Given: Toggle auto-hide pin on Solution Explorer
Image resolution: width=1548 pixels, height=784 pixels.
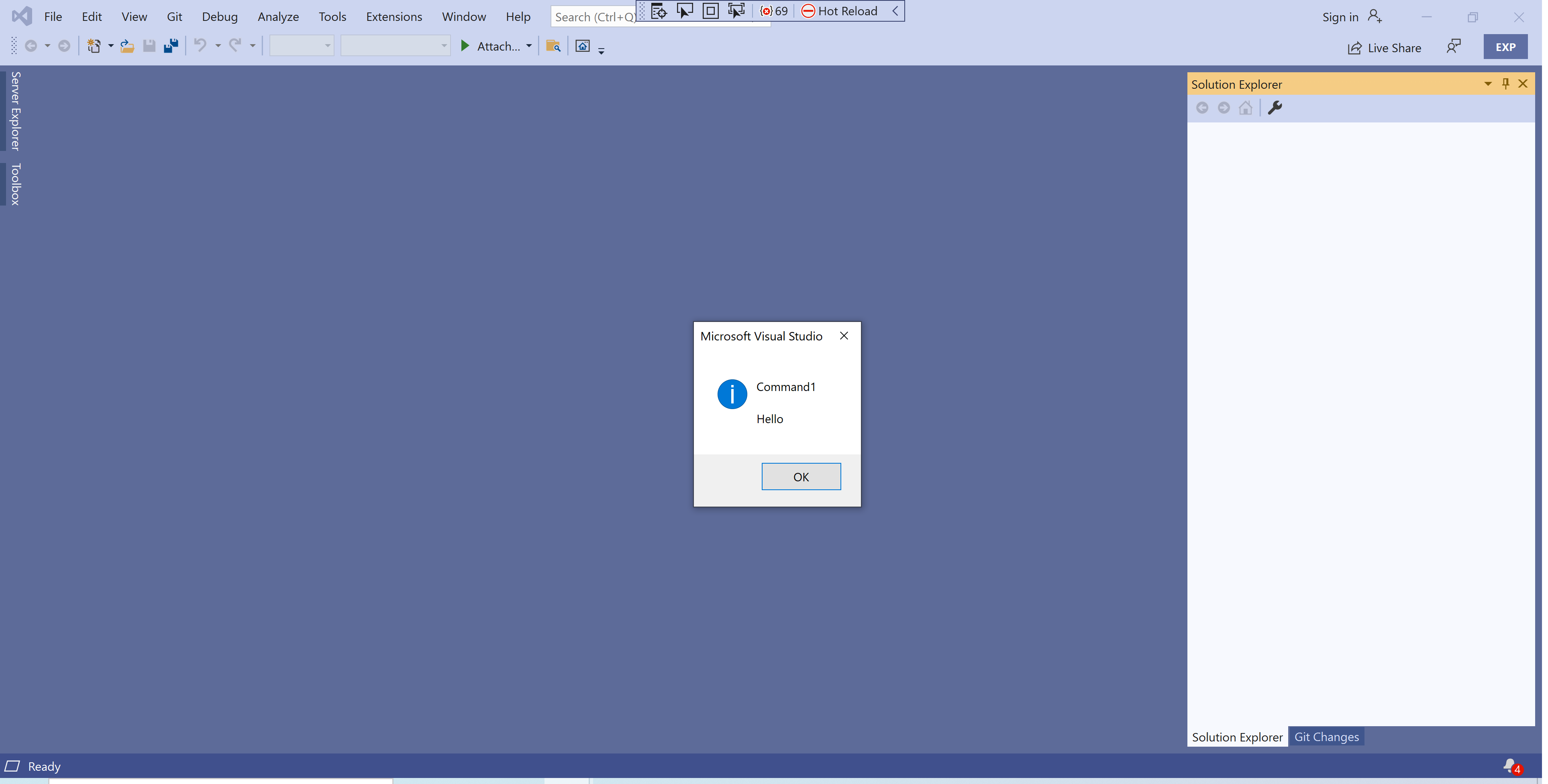Looking at the screenshot, I should (1505, 83).
